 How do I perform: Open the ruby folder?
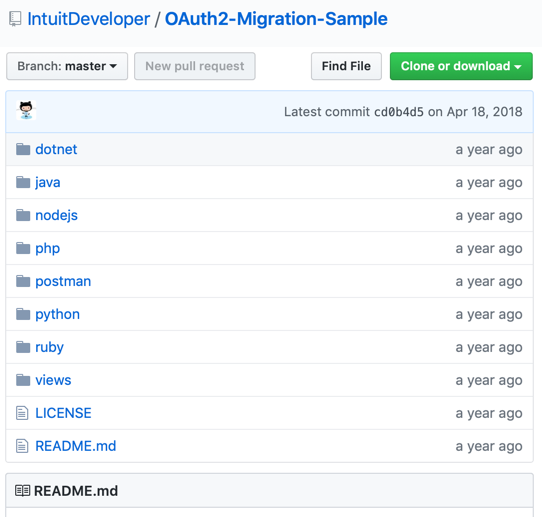pos(49,347)
